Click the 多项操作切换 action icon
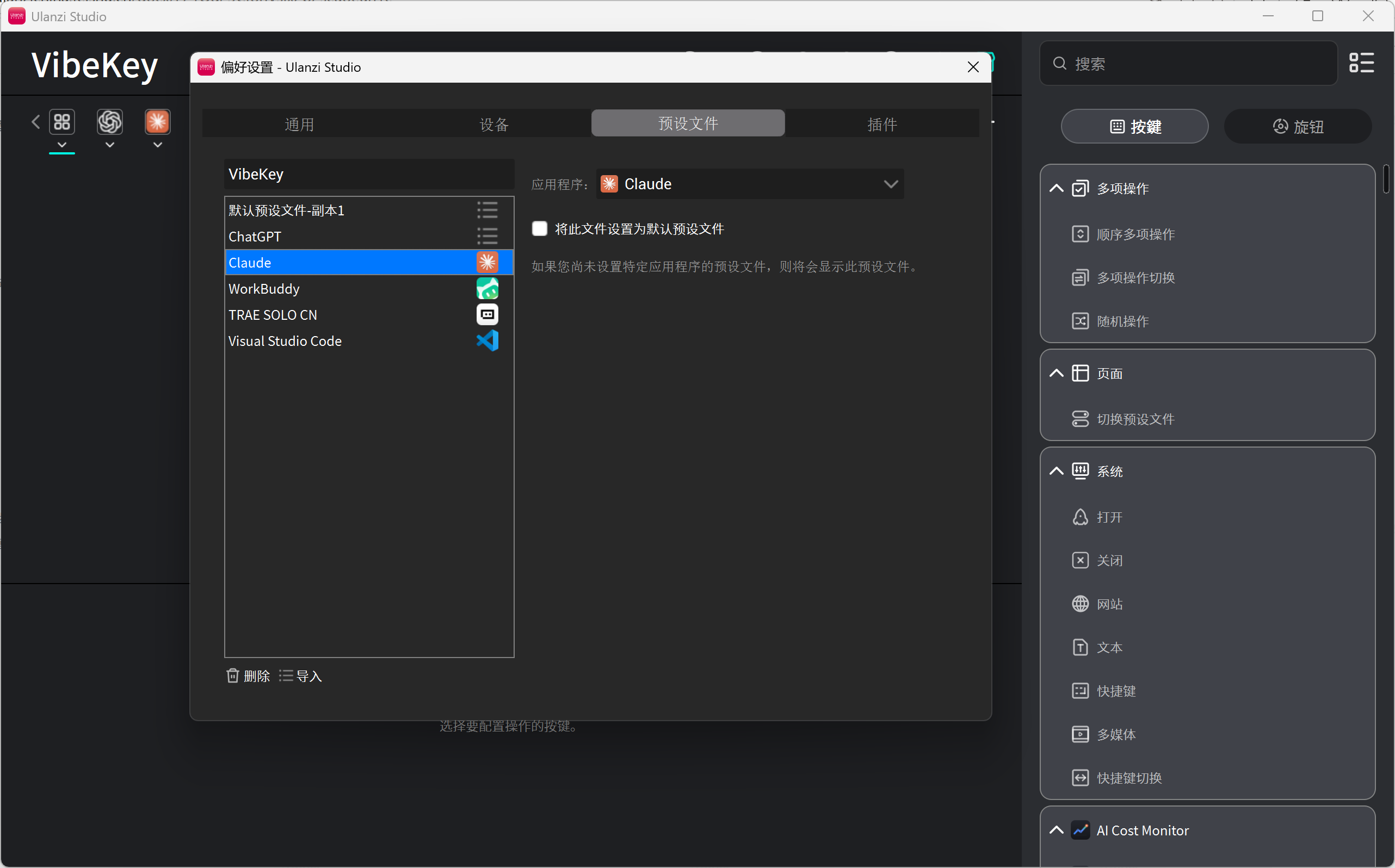Viewport: 1395px width, 868px height. [x=1079, y=278]
